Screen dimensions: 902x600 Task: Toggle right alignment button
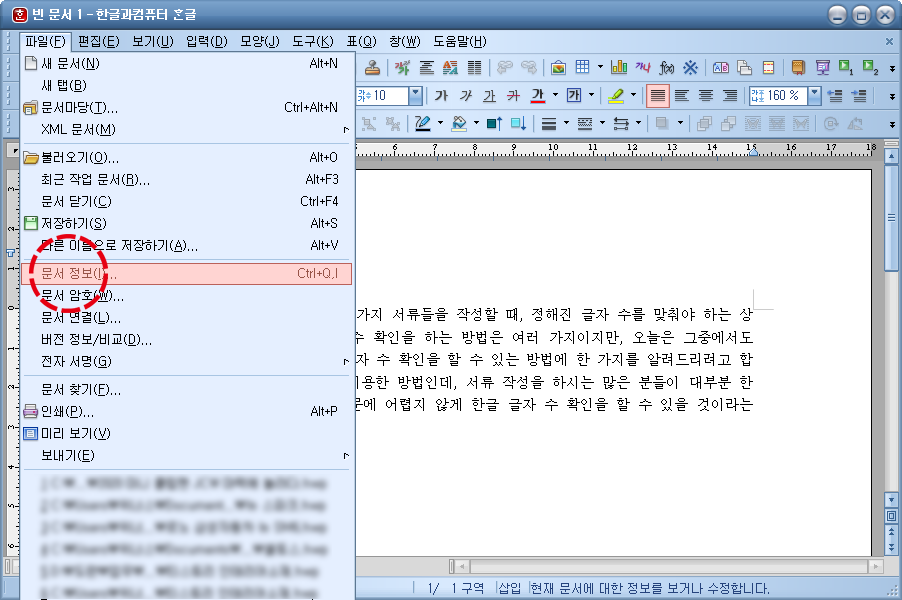coord(730,95)
